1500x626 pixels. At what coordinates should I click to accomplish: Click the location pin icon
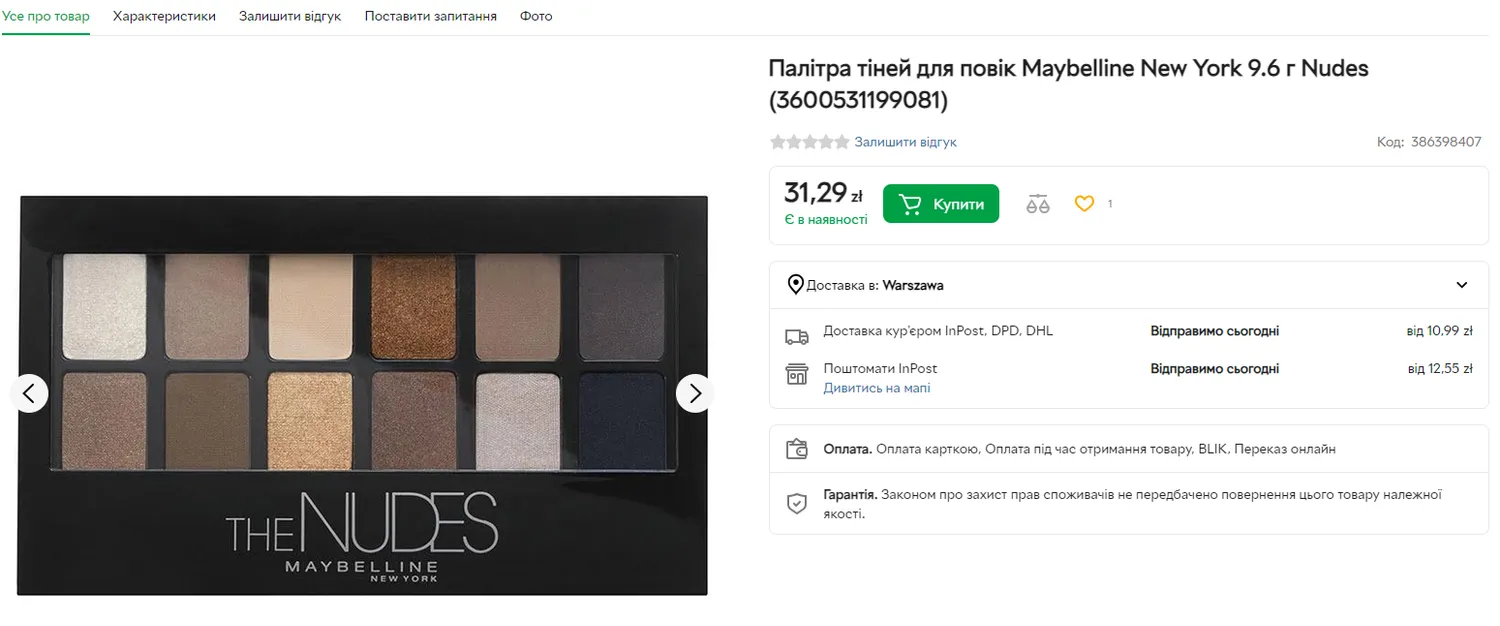click(x=796, y=285)
